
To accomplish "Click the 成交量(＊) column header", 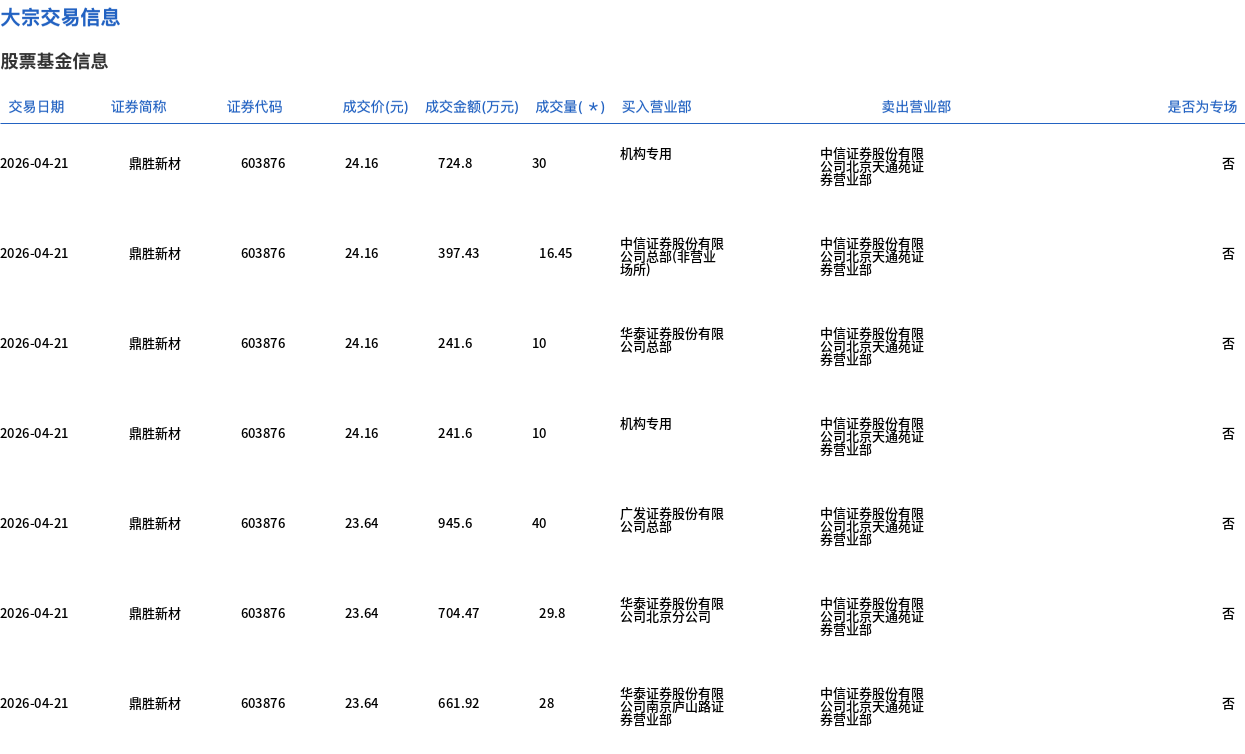I will click(x=570, y=107).
